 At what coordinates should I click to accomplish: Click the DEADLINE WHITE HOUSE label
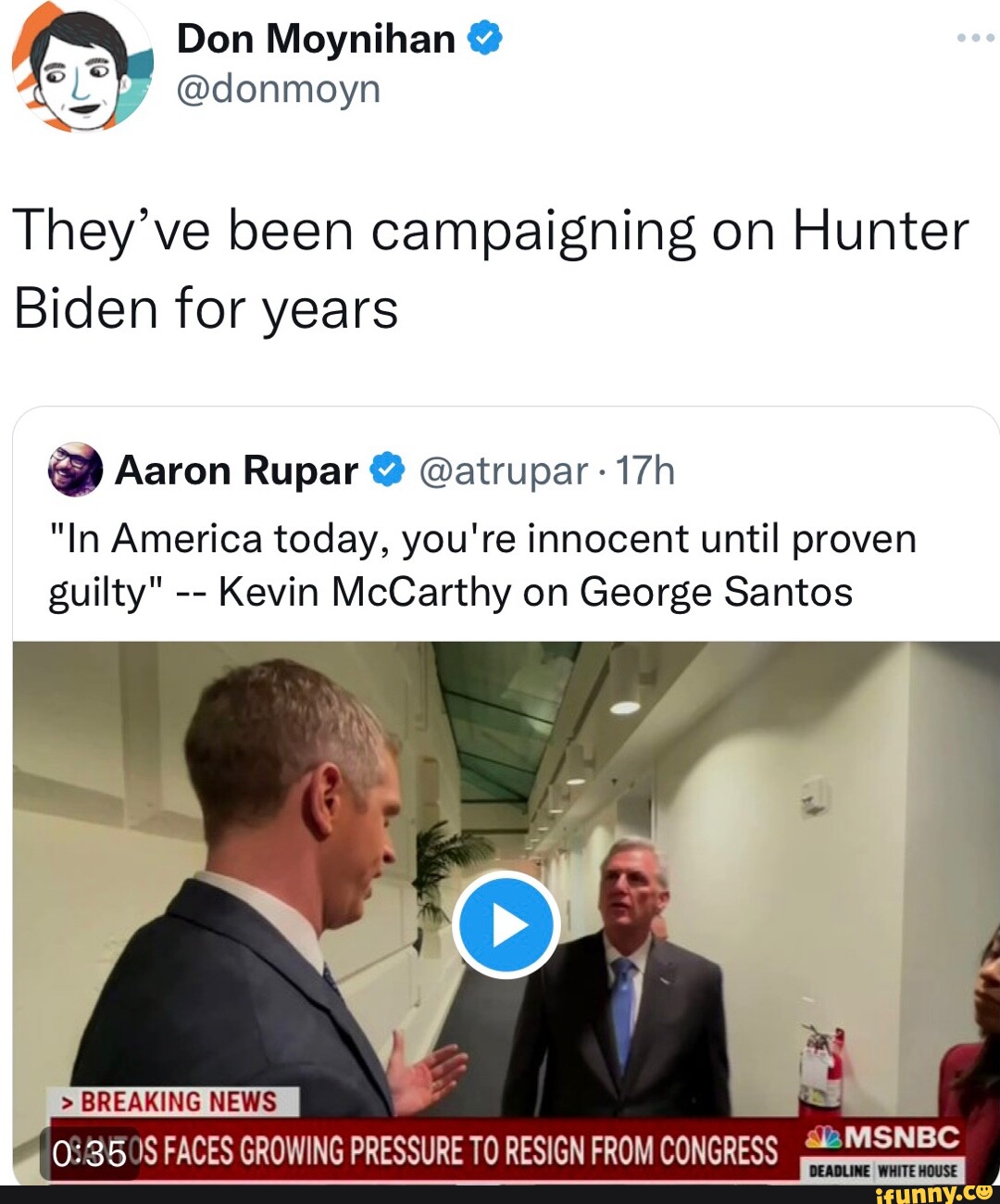[x=884, y=1171]
